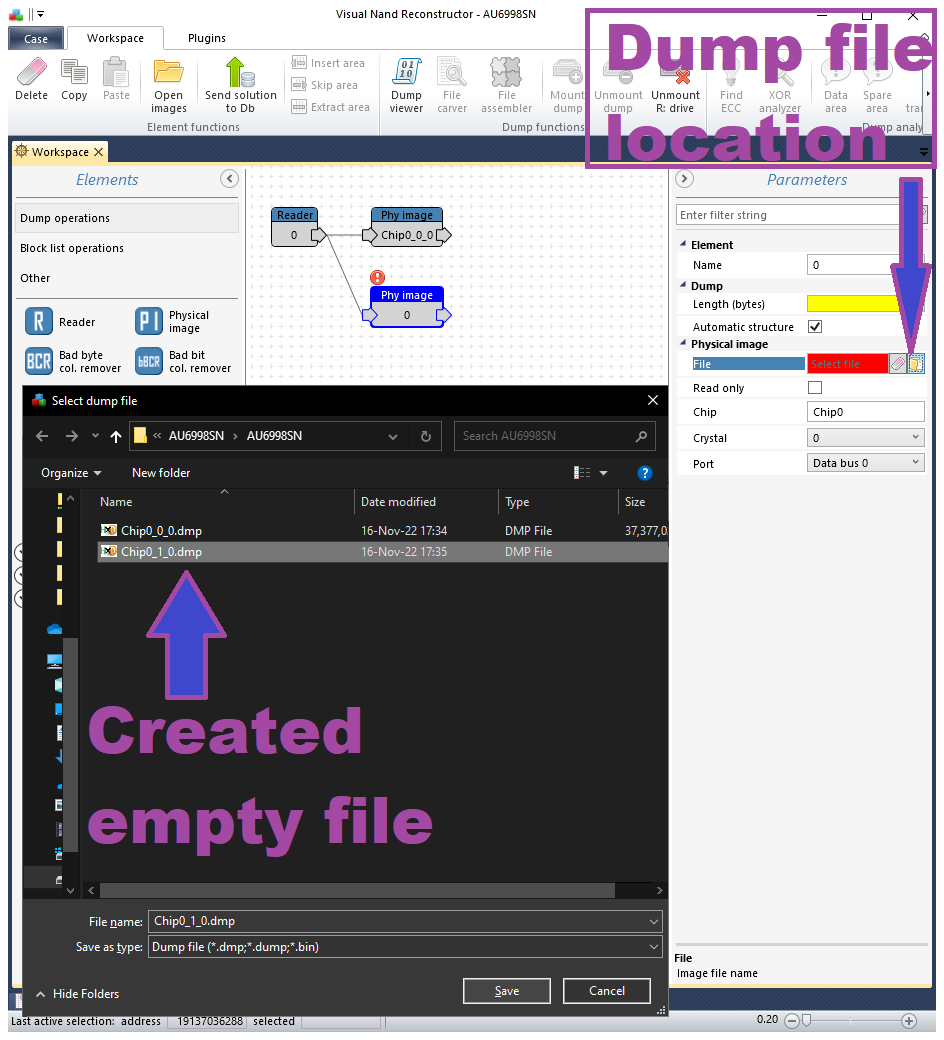Click the error badge above Phy image
This screenshot has height=1040, width=944.
point(377,277)
